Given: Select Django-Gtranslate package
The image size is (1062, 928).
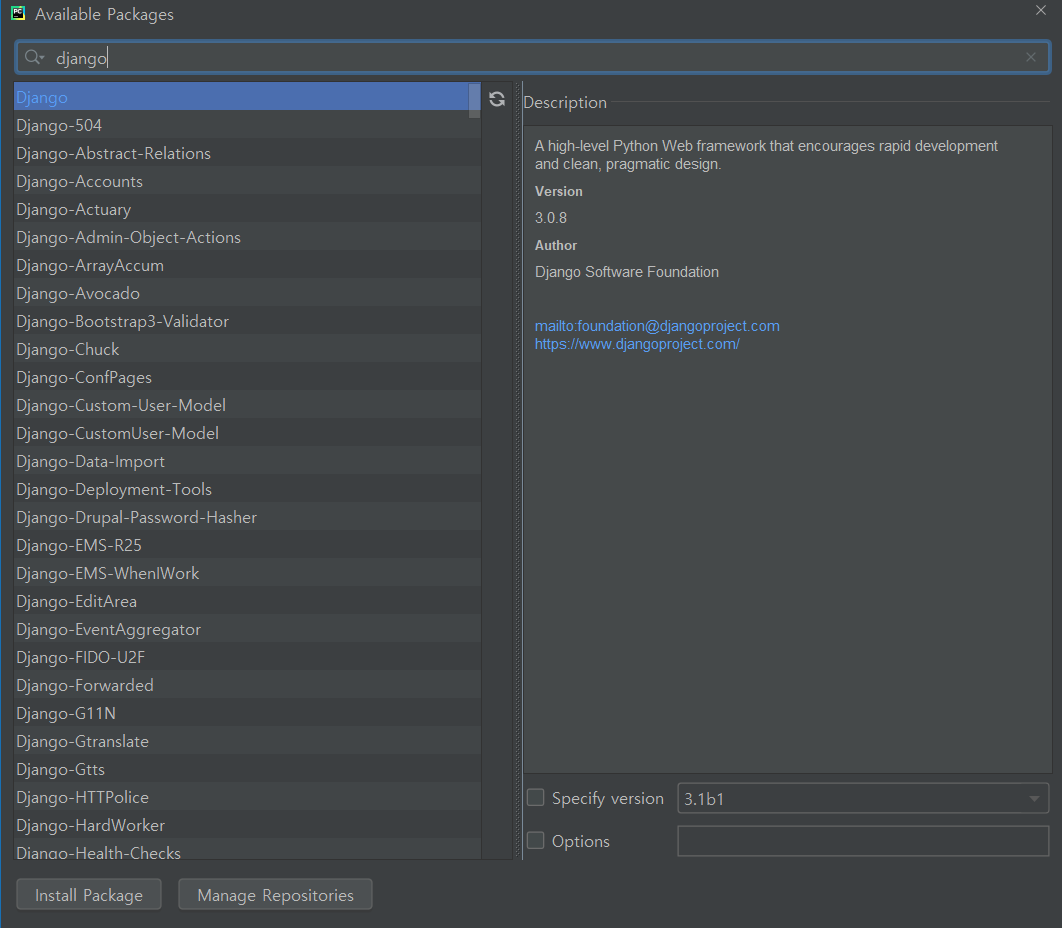Looking at the screenshot, I should coord(247,741).
